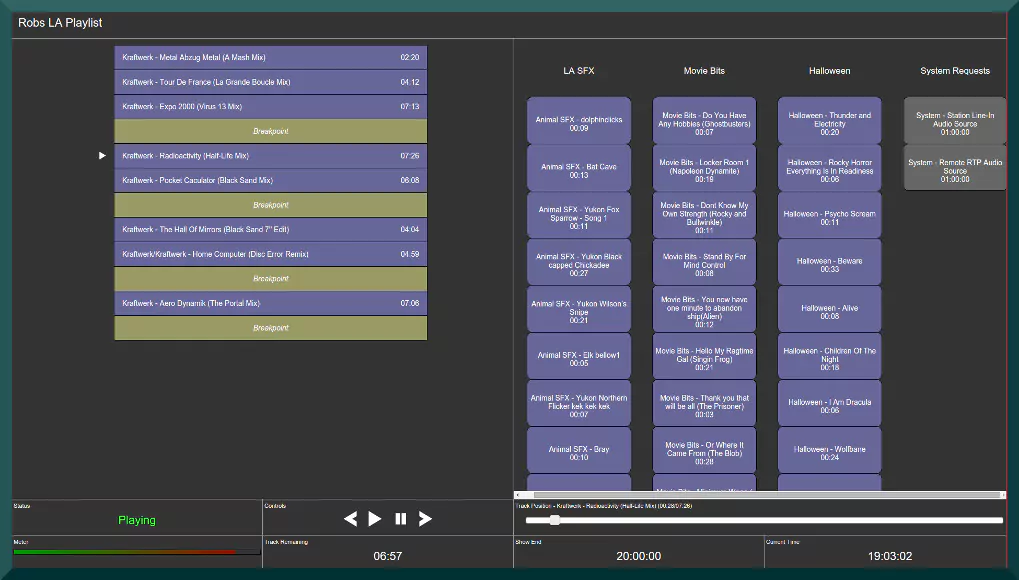Image resolution: width=1019 pixels, height=580 pixels.
Task: Trigger Animal SFX - Yukon Fox Sparrow cart
Action: 578,215
